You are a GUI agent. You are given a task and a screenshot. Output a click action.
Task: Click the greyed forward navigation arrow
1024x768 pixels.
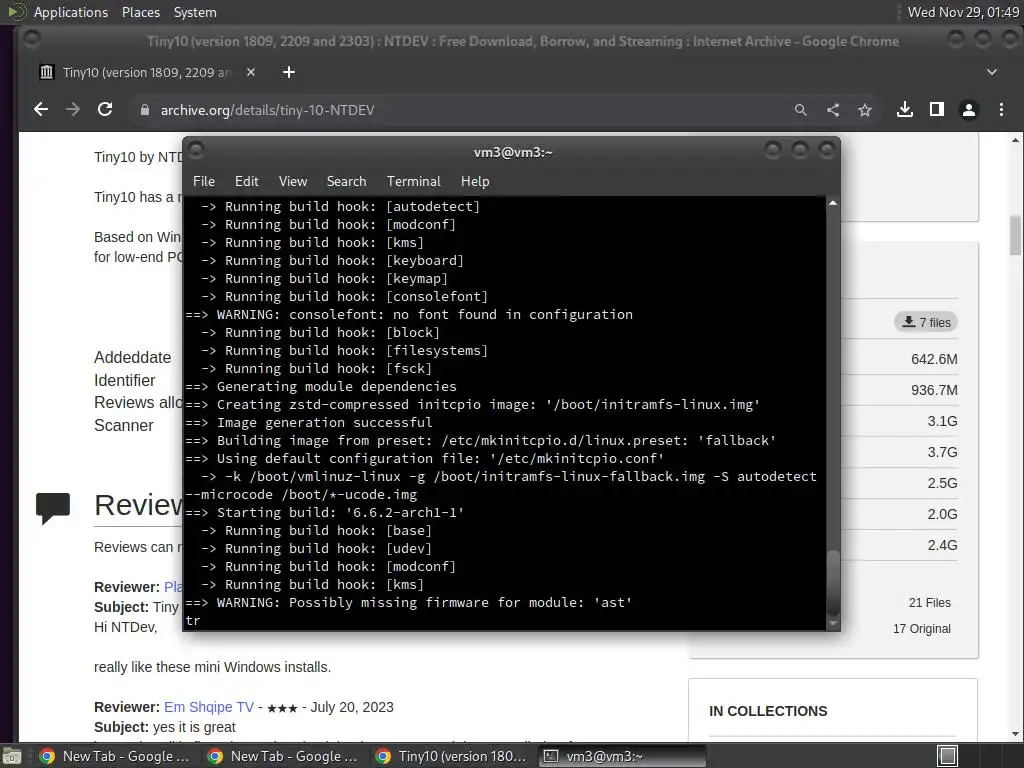coord(72,110)
